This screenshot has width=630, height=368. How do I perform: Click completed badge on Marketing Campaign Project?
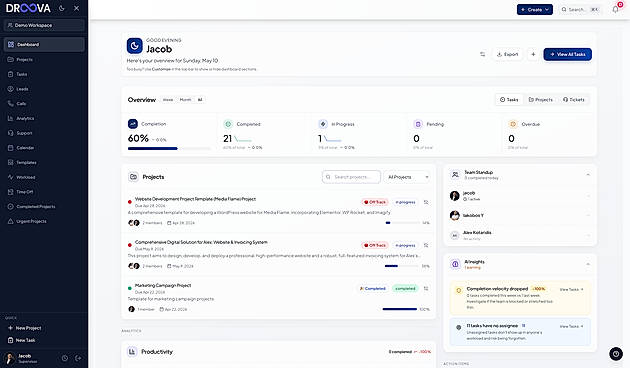click(x=405, y=288)
